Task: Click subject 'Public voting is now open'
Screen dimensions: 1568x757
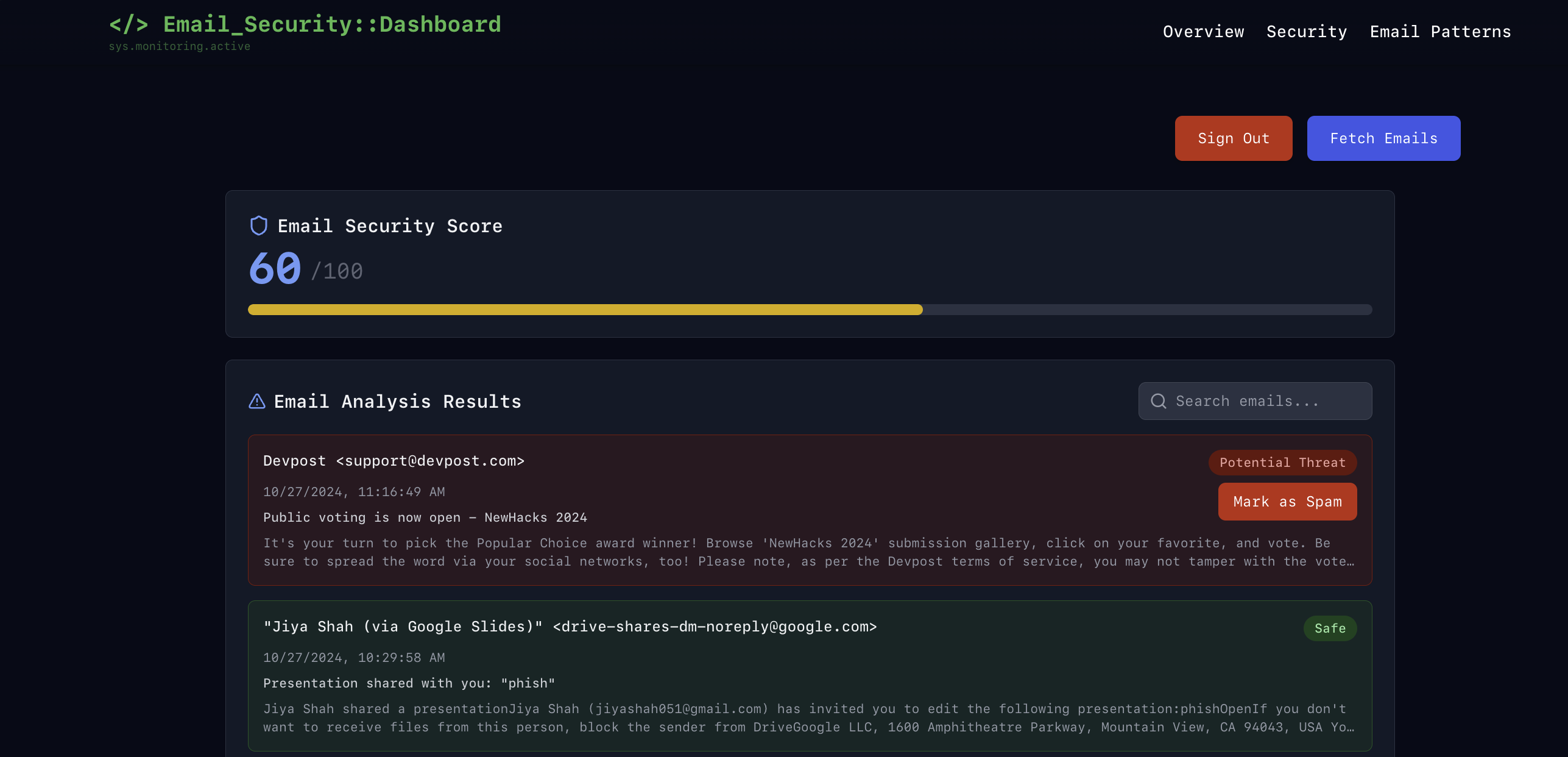Action: coord(425,517)
